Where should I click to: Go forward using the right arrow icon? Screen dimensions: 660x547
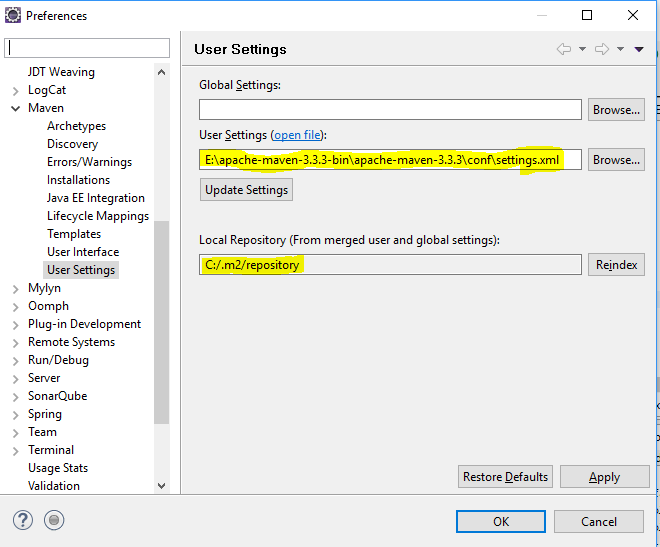pyautogui.click(x=601, y=49)
